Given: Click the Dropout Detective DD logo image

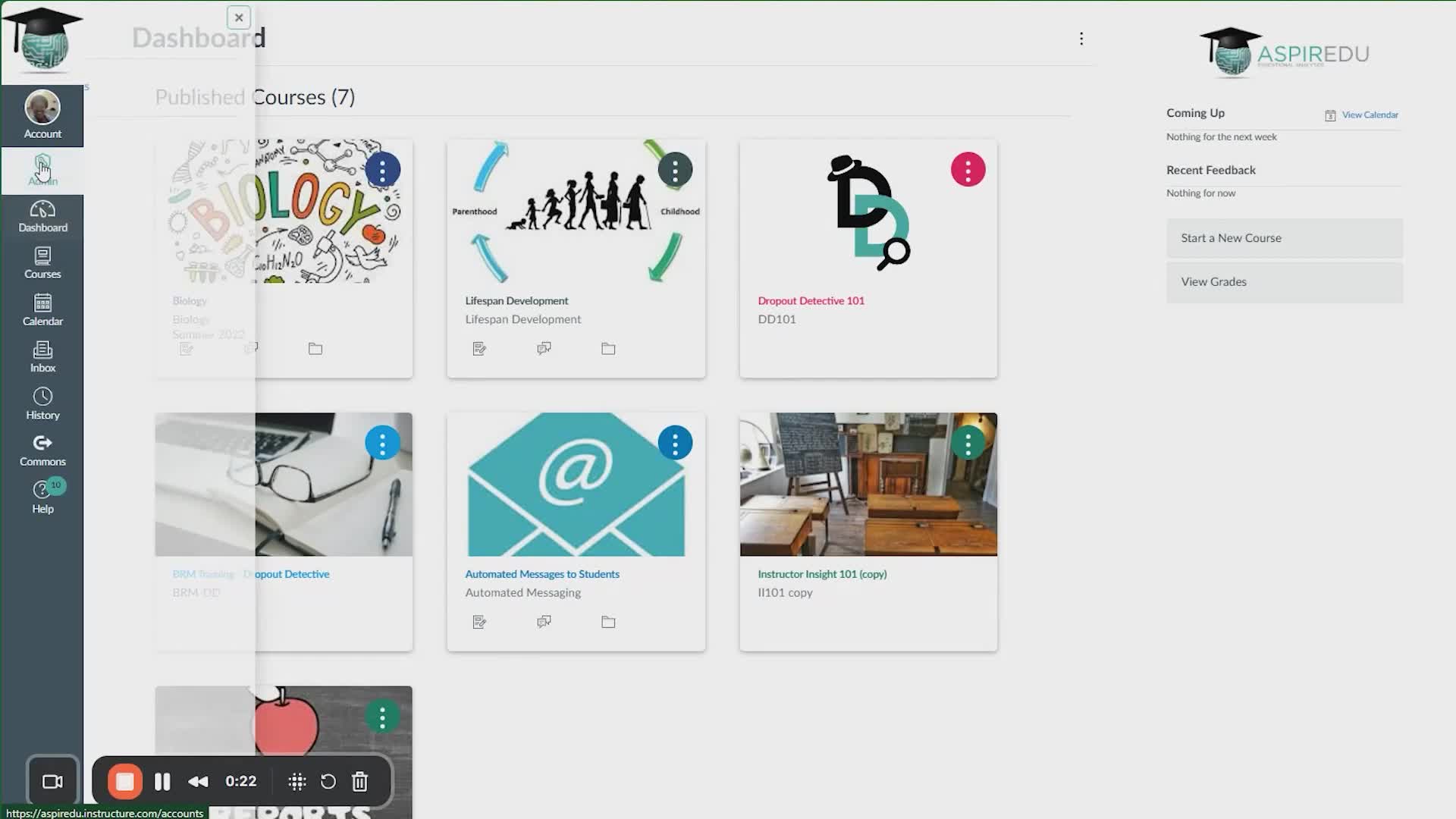Looking at the screenshot, I should (868, 212).
